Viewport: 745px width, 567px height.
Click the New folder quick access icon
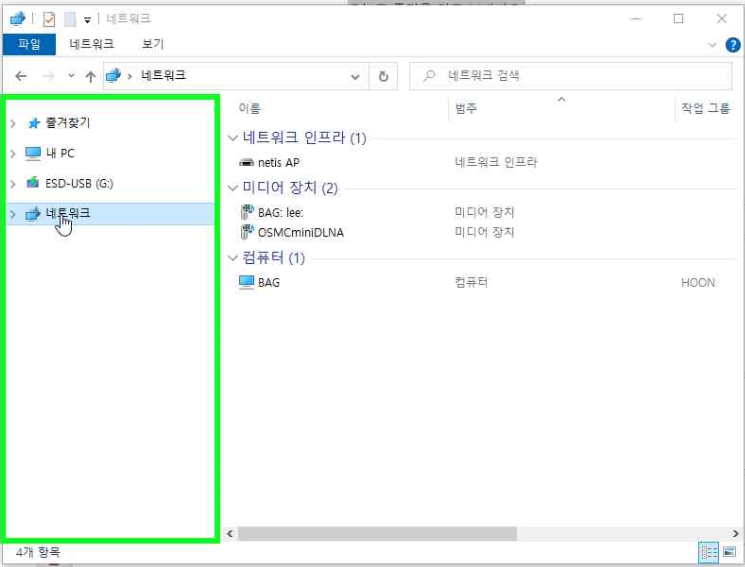(70, 19)
